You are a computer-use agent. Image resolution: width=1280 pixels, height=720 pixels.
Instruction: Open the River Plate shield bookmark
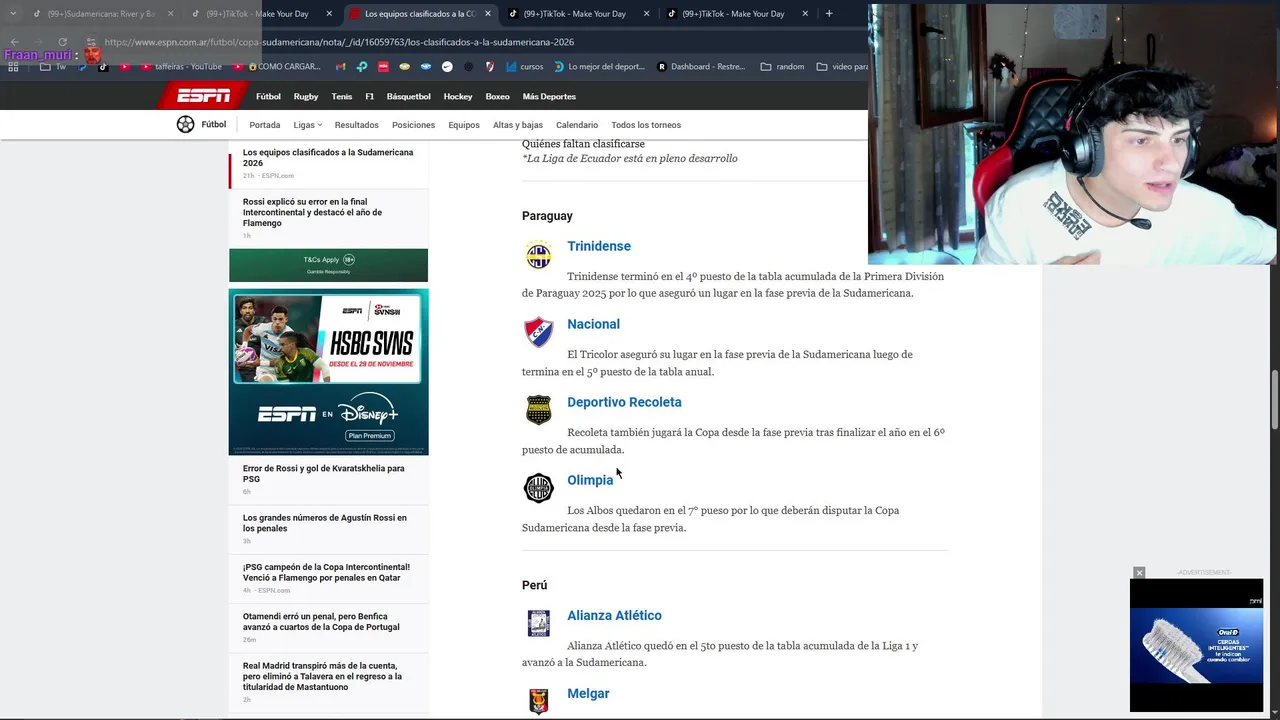pyautogui.click(x=490, y=67)
